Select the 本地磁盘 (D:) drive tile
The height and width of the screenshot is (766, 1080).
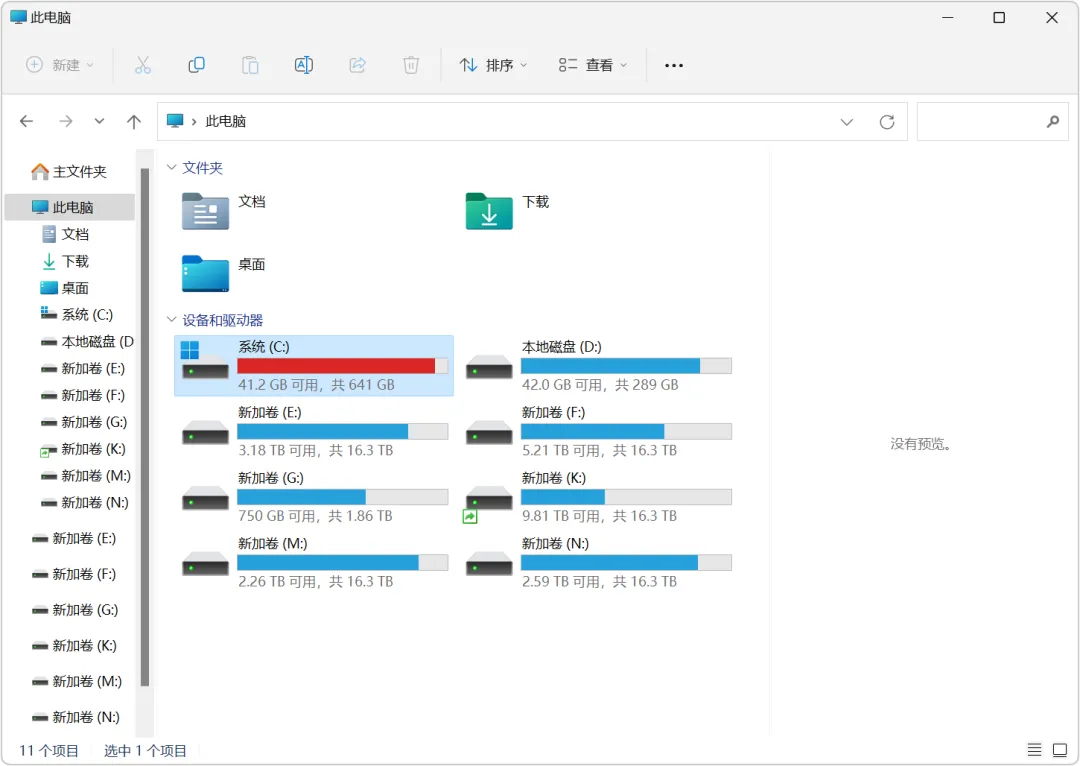598,366
